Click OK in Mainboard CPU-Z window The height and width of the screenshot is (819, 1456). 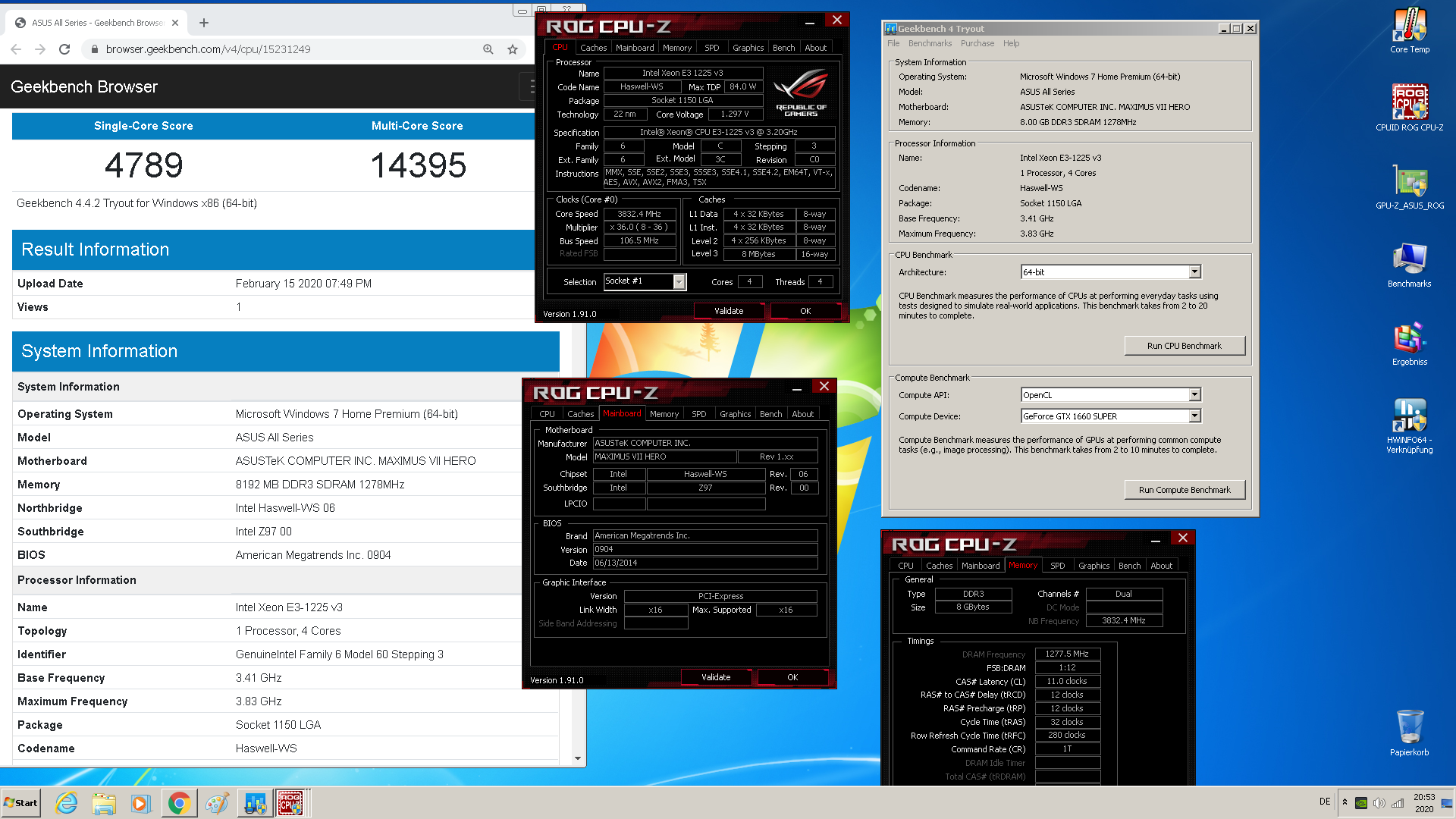pos(792,677)
